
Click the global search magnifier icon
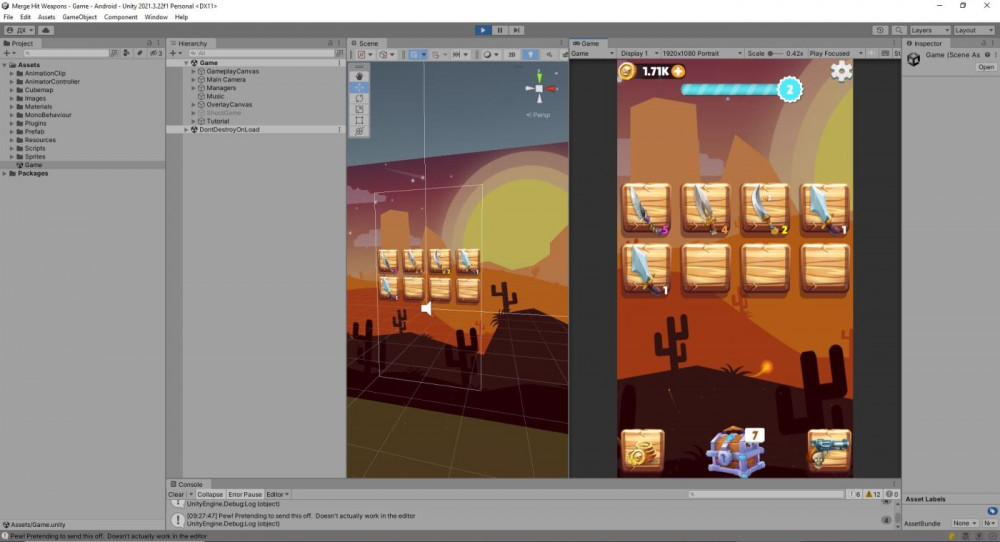[x=899, y=30]
